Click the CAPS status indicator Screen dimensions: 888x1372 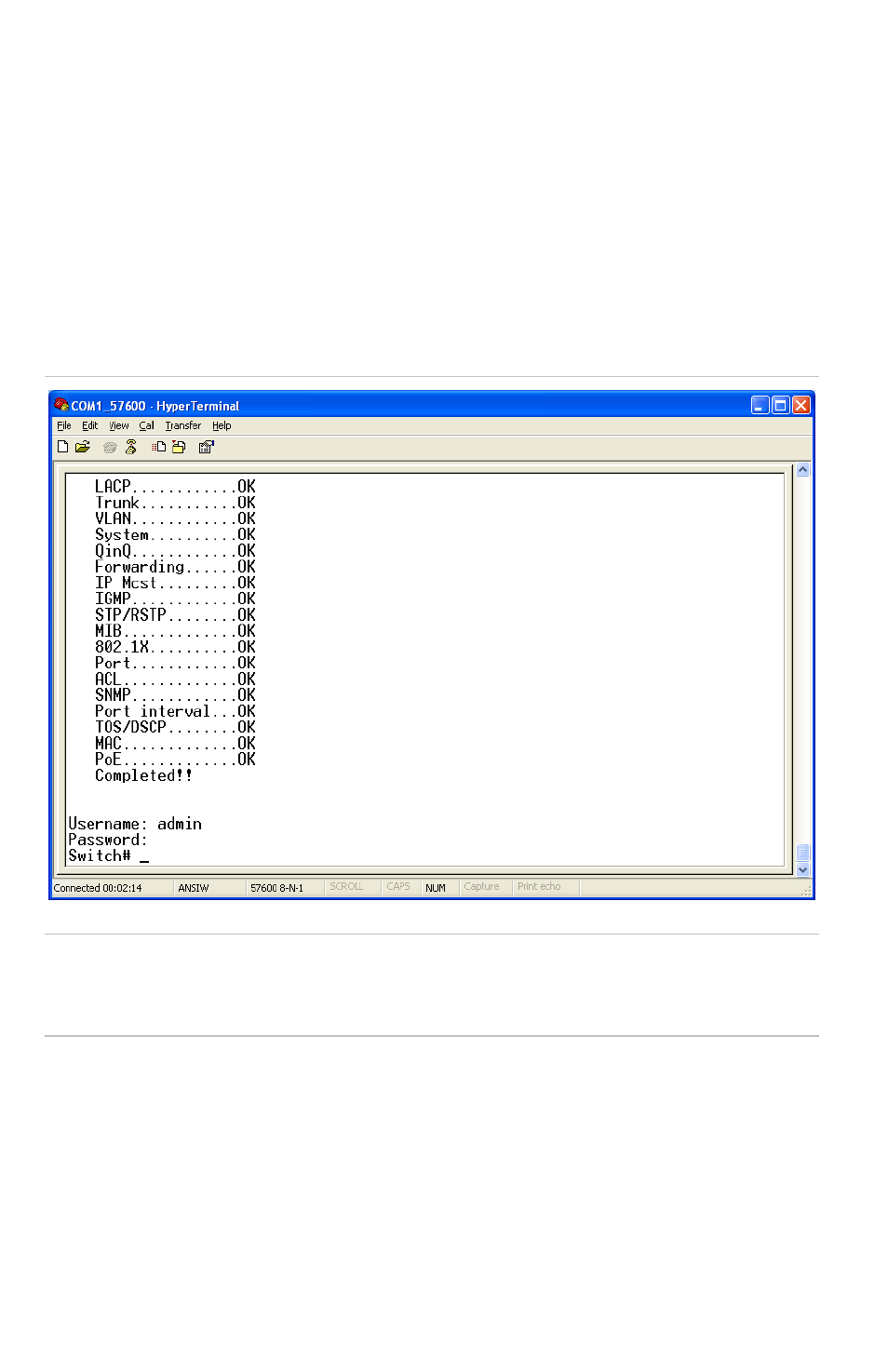(x=398, y=887)
